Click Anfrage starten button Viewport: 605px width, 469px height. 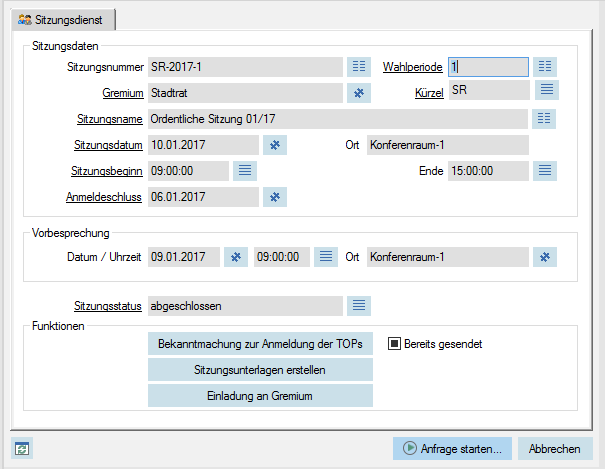click(452, 449)
